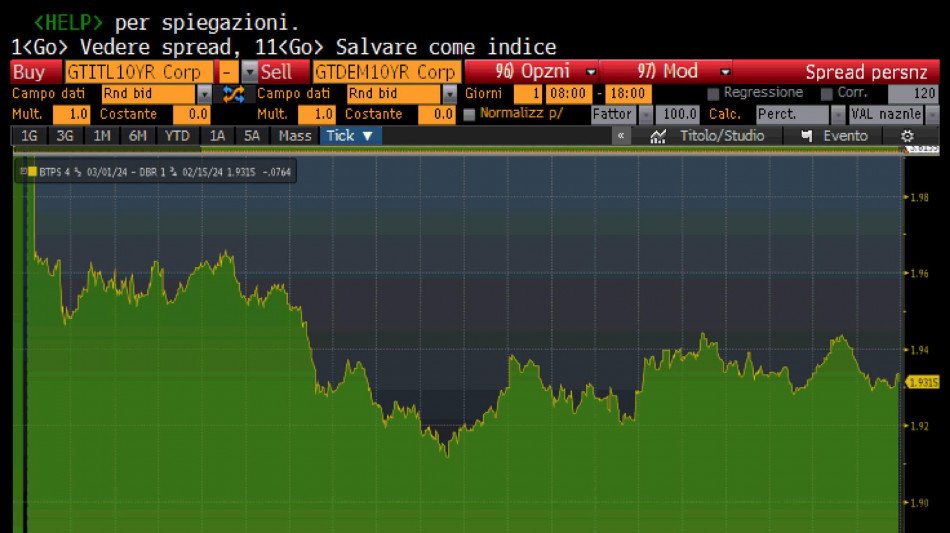The width and height of the screenshot is (950, 533).
Task: Enable the Corr. checkbox
Action: (826, 93)
